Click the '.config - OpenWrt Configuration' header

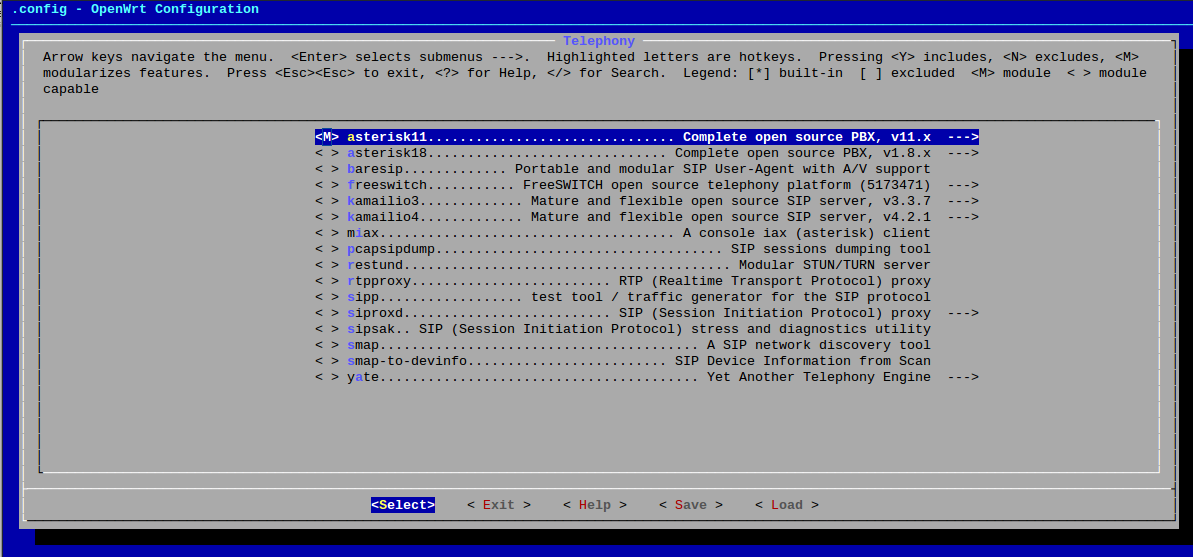(x=135, y=9)
